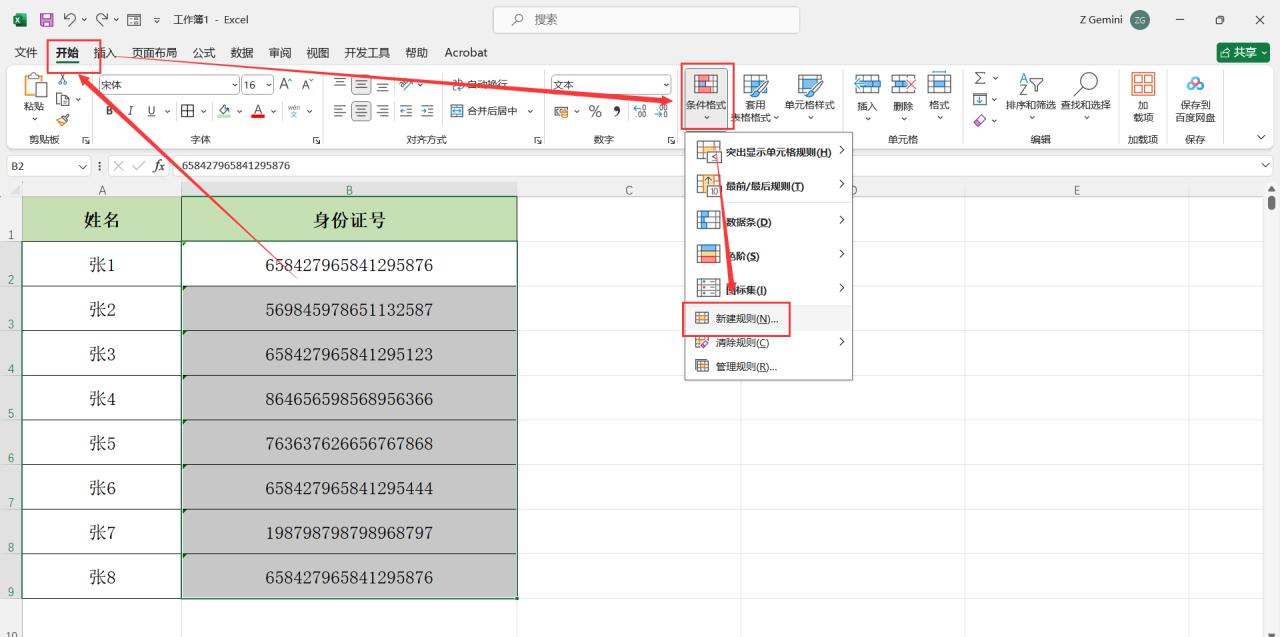Switch to the Formulas (公式) tab
Image resolution: width=1280 pixels, height=637 pixels.
[204, 53]
